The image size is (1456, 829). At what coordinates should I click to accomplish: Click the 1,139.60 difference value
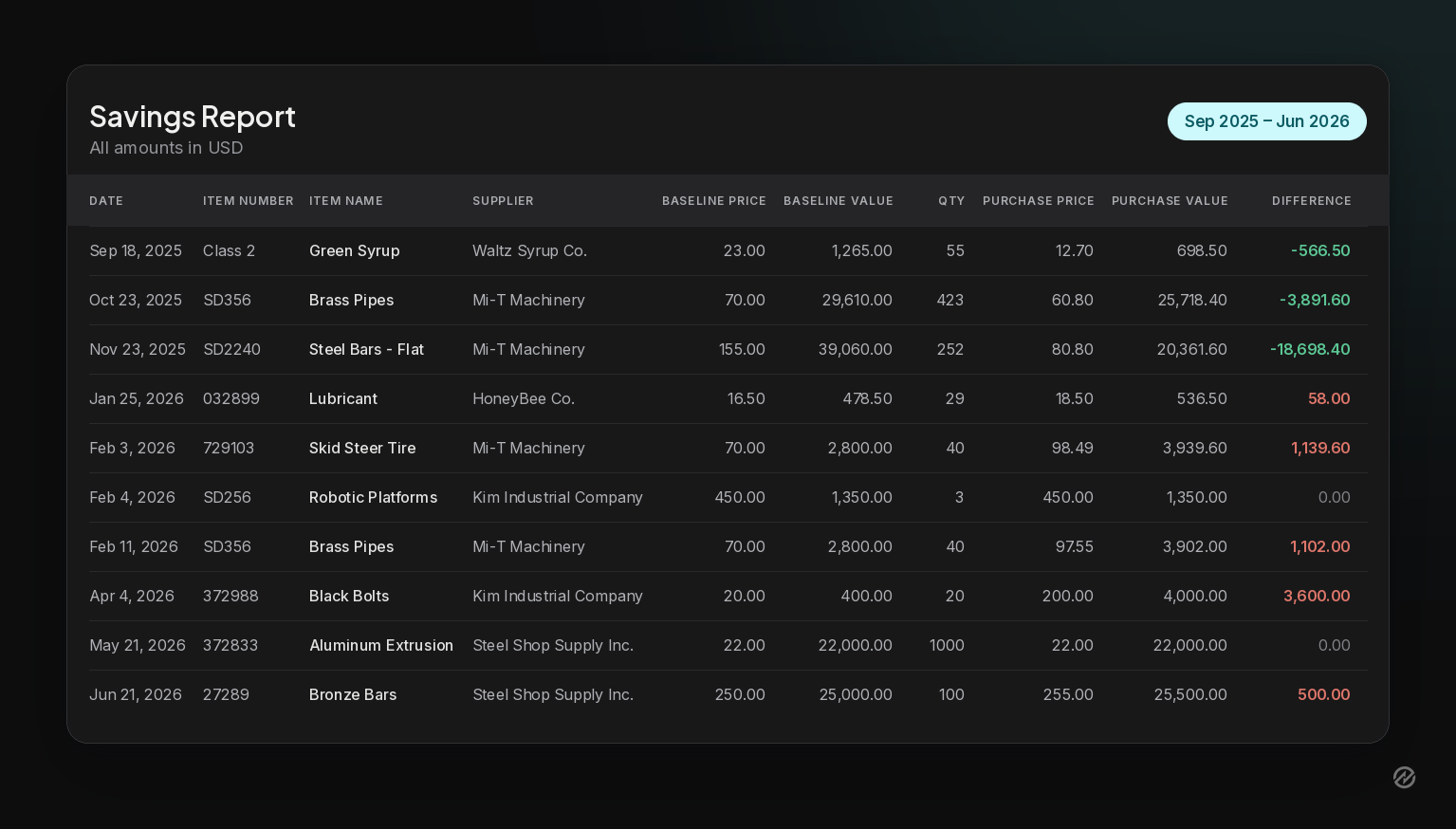click(x=1320, y=448)
